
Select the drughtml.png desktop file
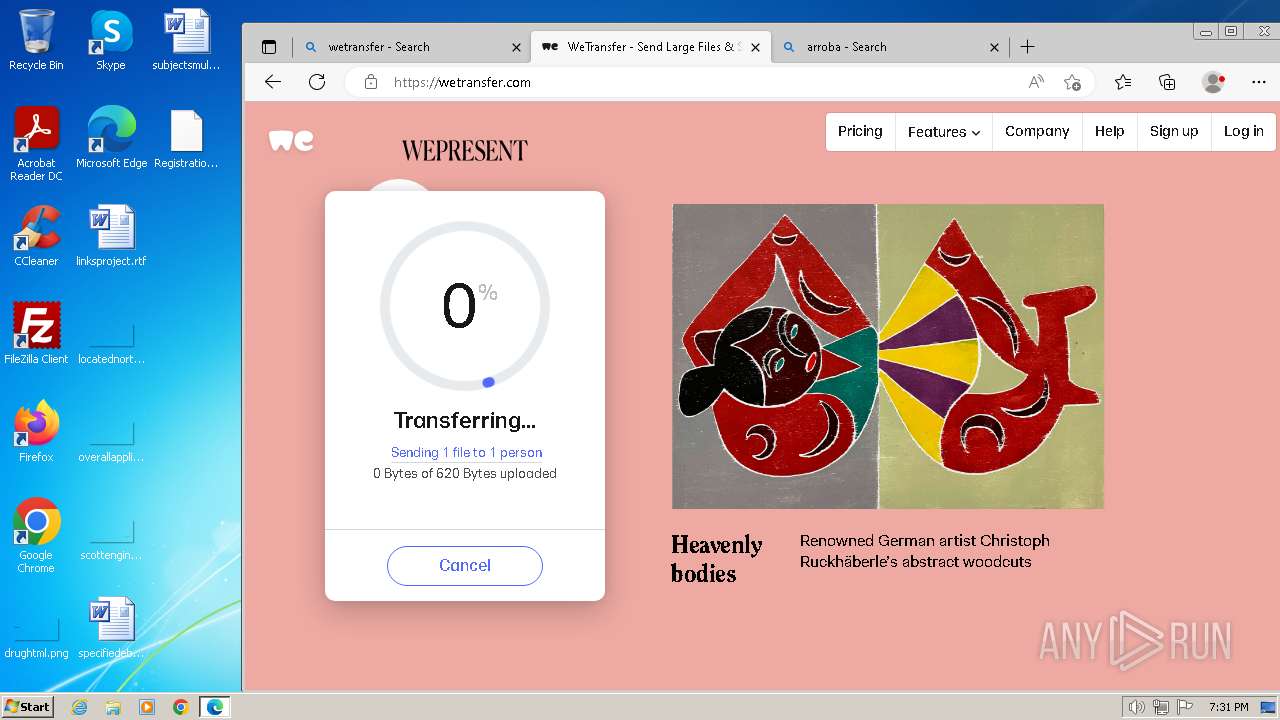pyautogui.click(x=36, y=639)
